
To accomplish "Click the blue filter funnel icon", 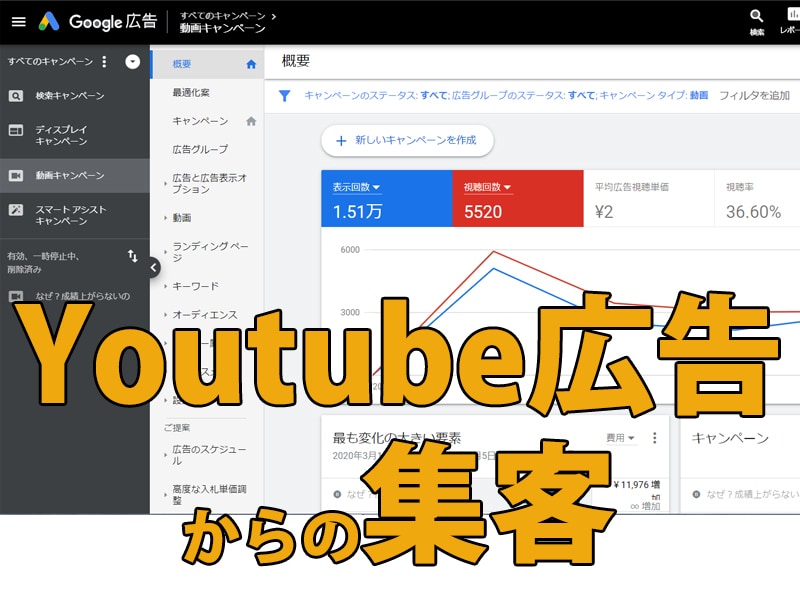I will pos(285,95).
